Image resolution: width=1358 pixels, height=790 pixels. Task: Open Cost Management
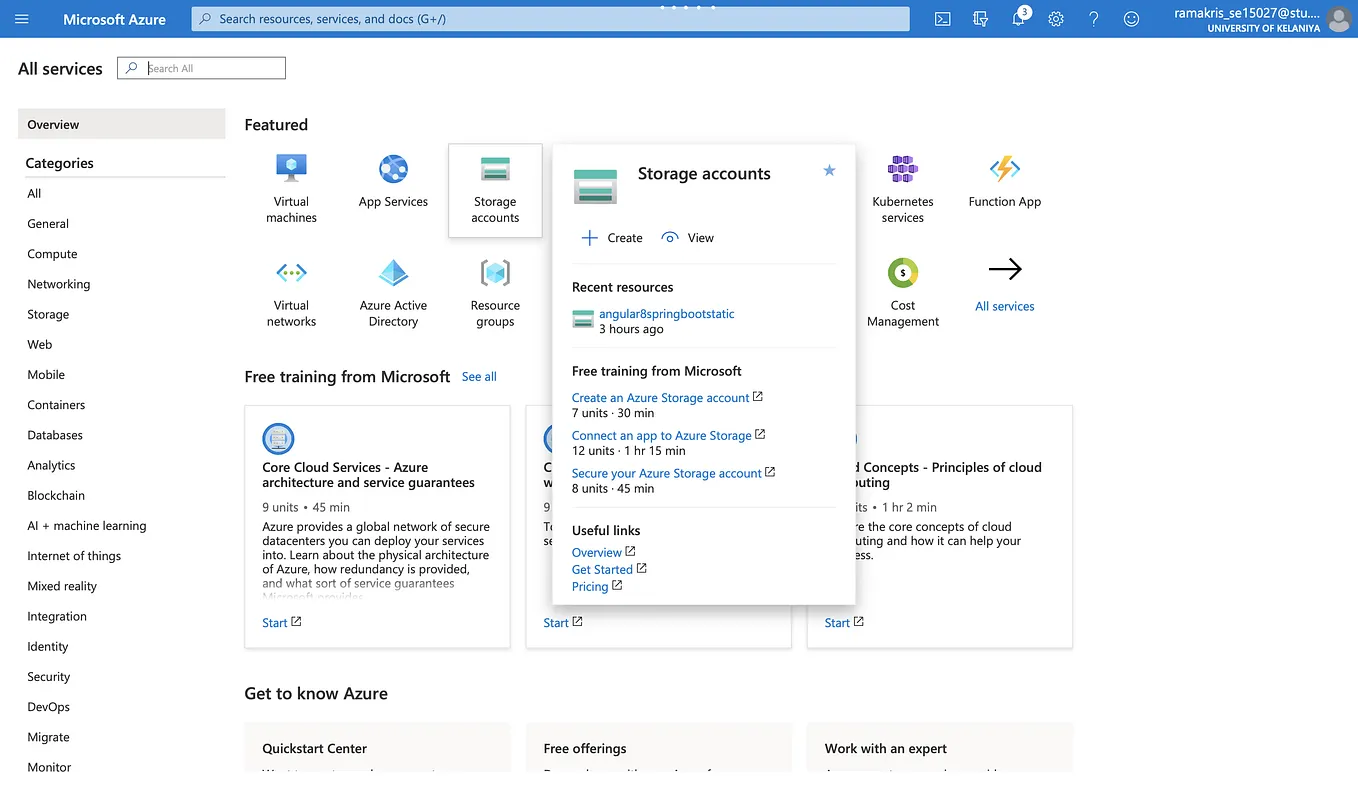[x=902, y=290]
